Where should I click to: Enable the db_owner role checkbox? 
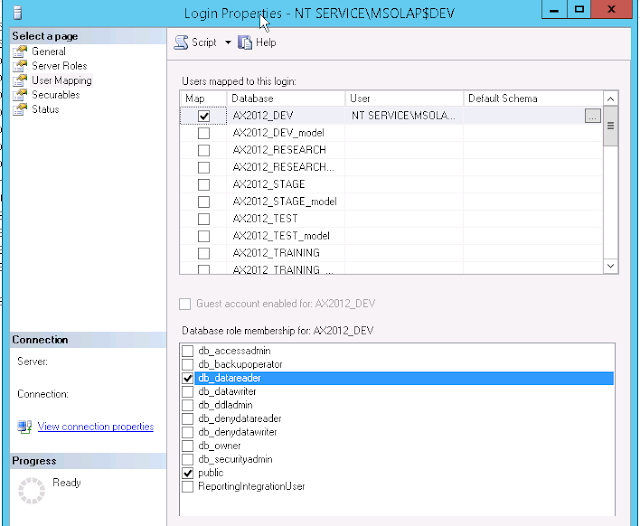click(188, 446)
